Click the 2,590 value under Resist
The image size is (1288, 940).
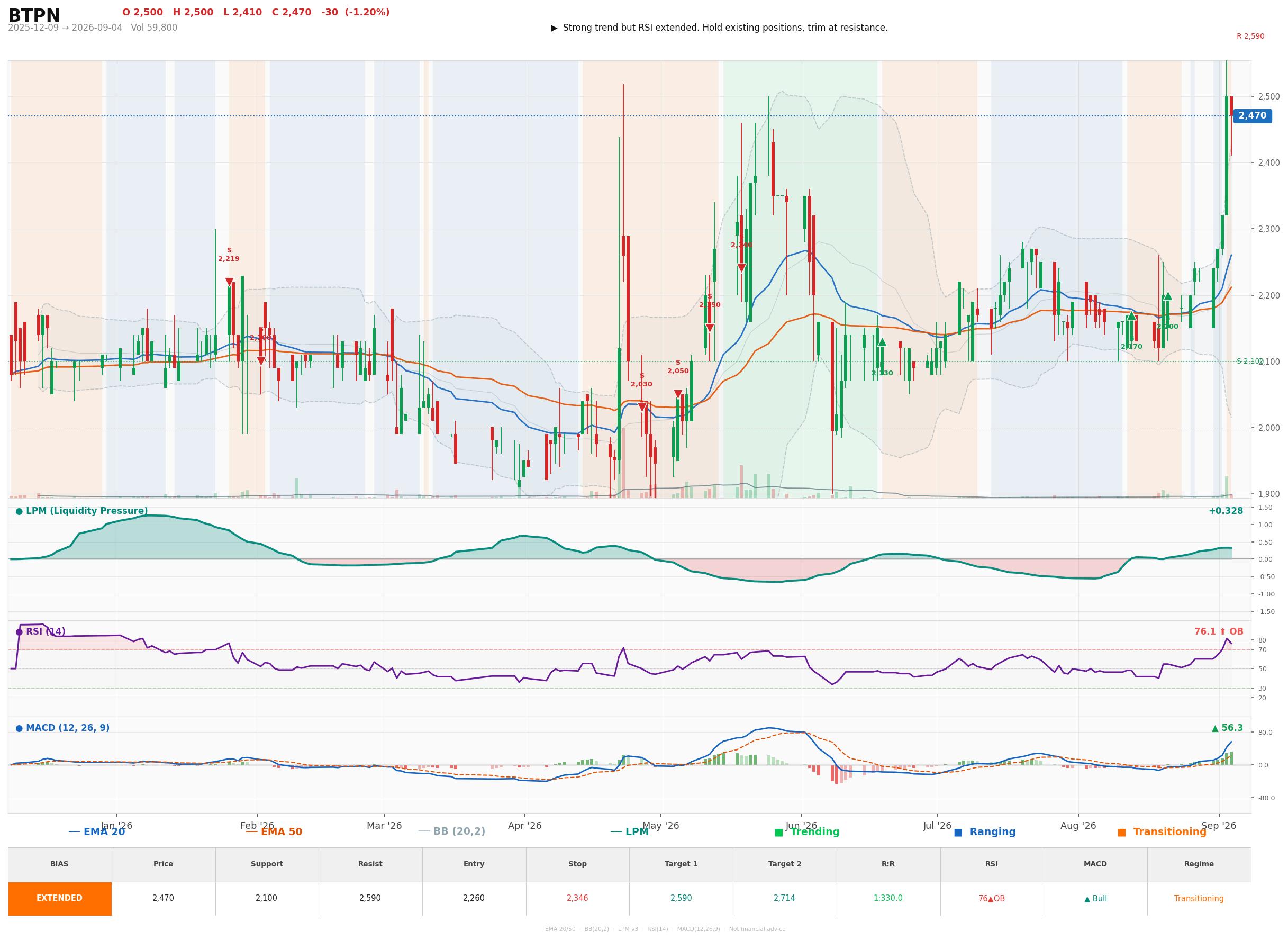click(x=370, y=899)
